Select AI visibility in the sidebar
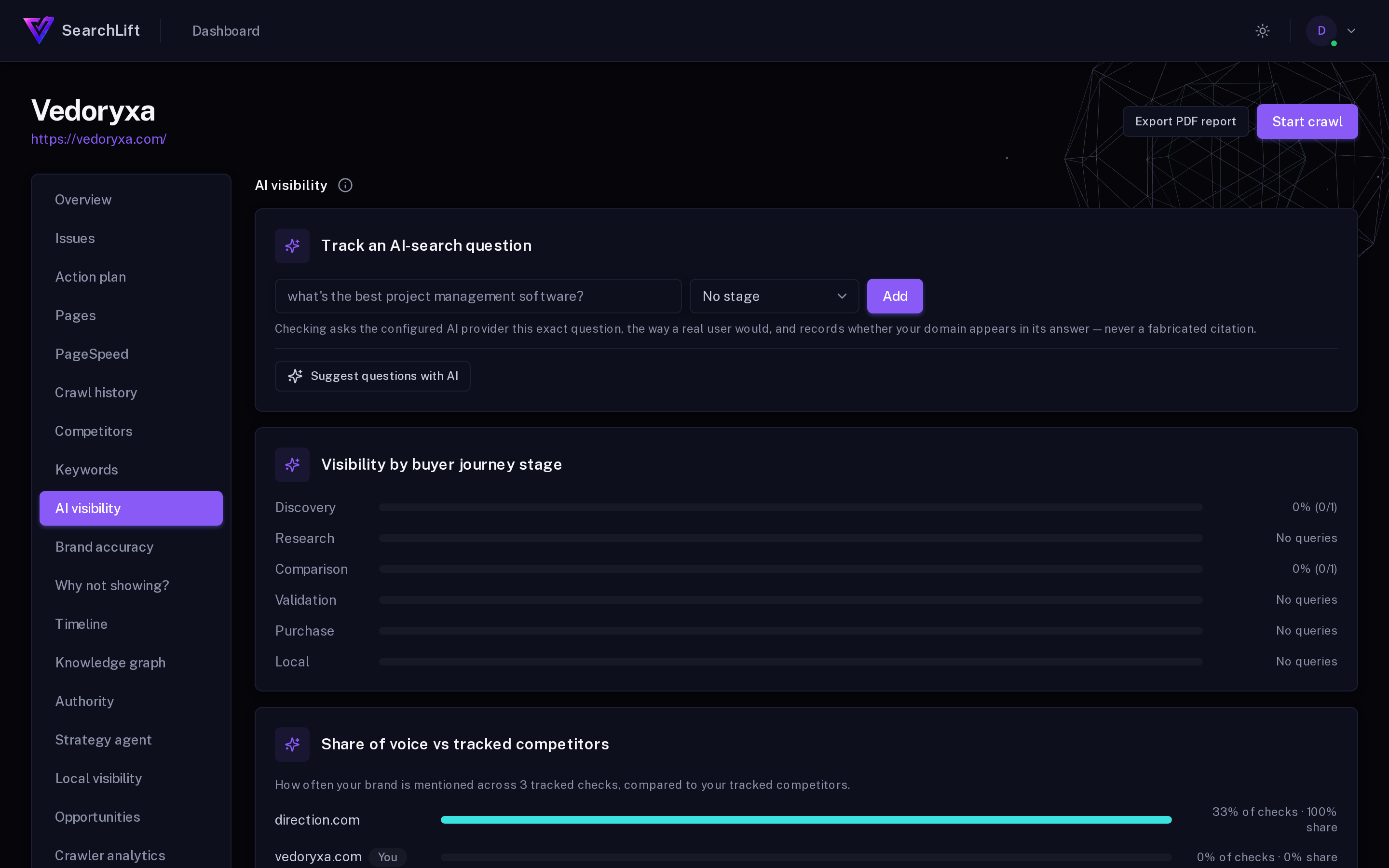 pyautogui.click(x=131, y=508)
